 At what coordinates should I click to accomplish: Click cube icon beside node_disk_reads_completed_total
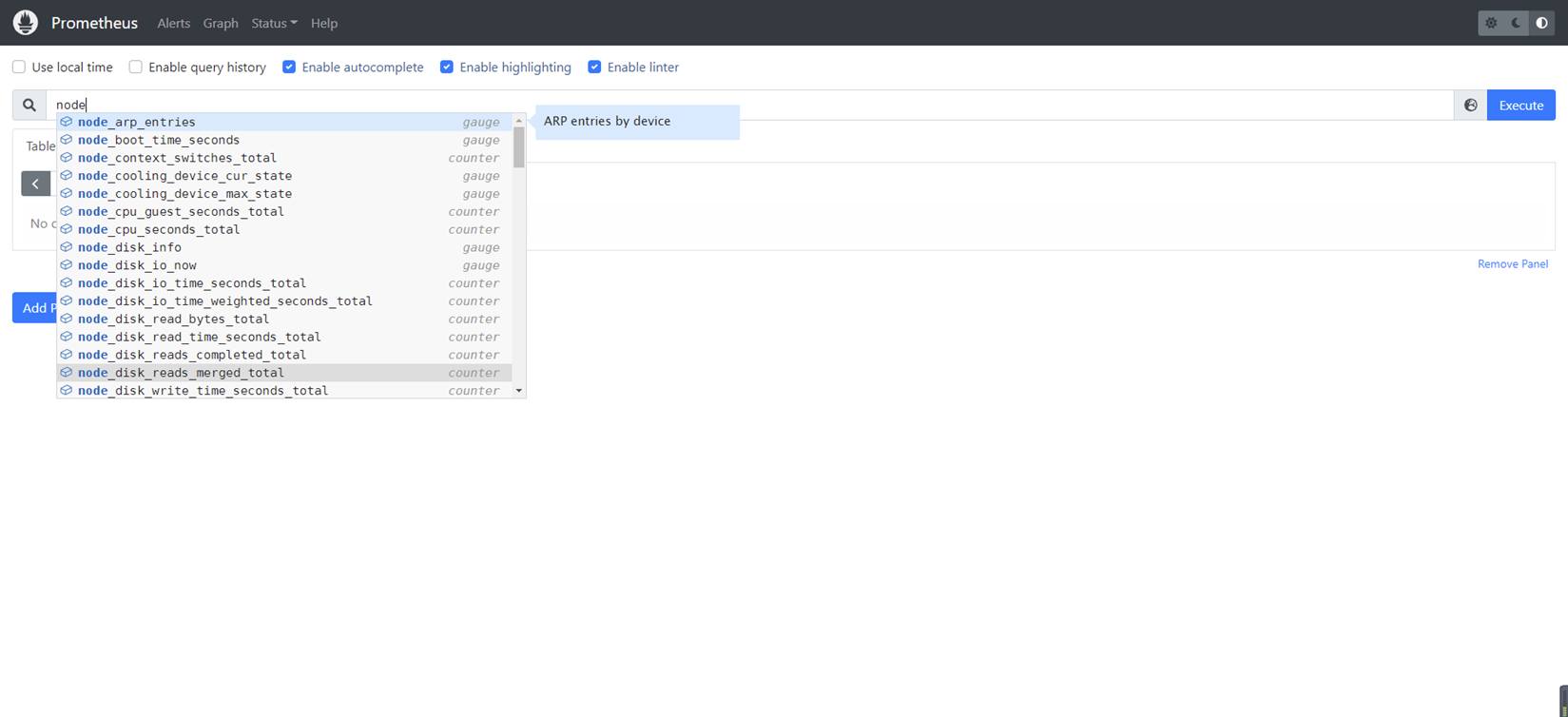click(x=67, y=355)
